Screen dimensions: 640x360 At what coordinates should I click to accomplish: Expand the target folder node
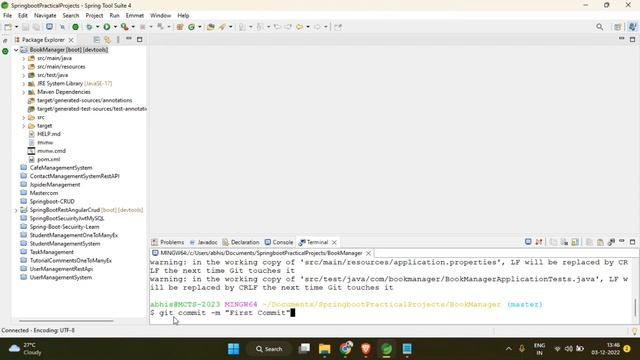(24, 126)
